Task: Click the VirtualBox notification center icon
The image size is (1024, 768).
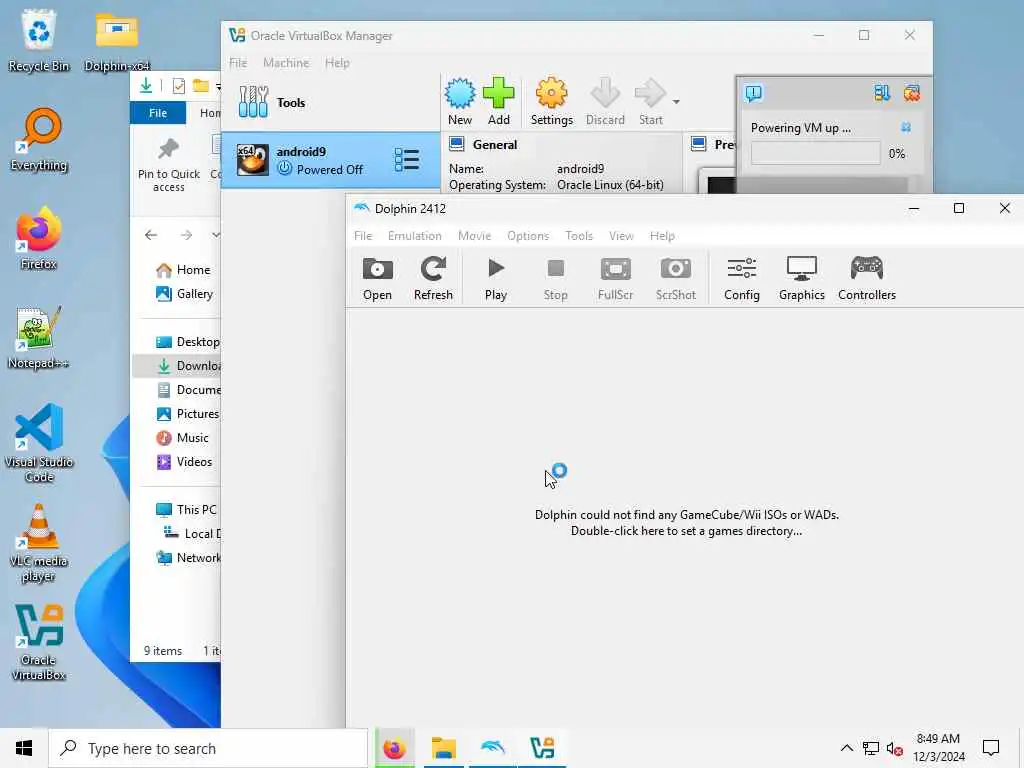Action: pos(753,93)
